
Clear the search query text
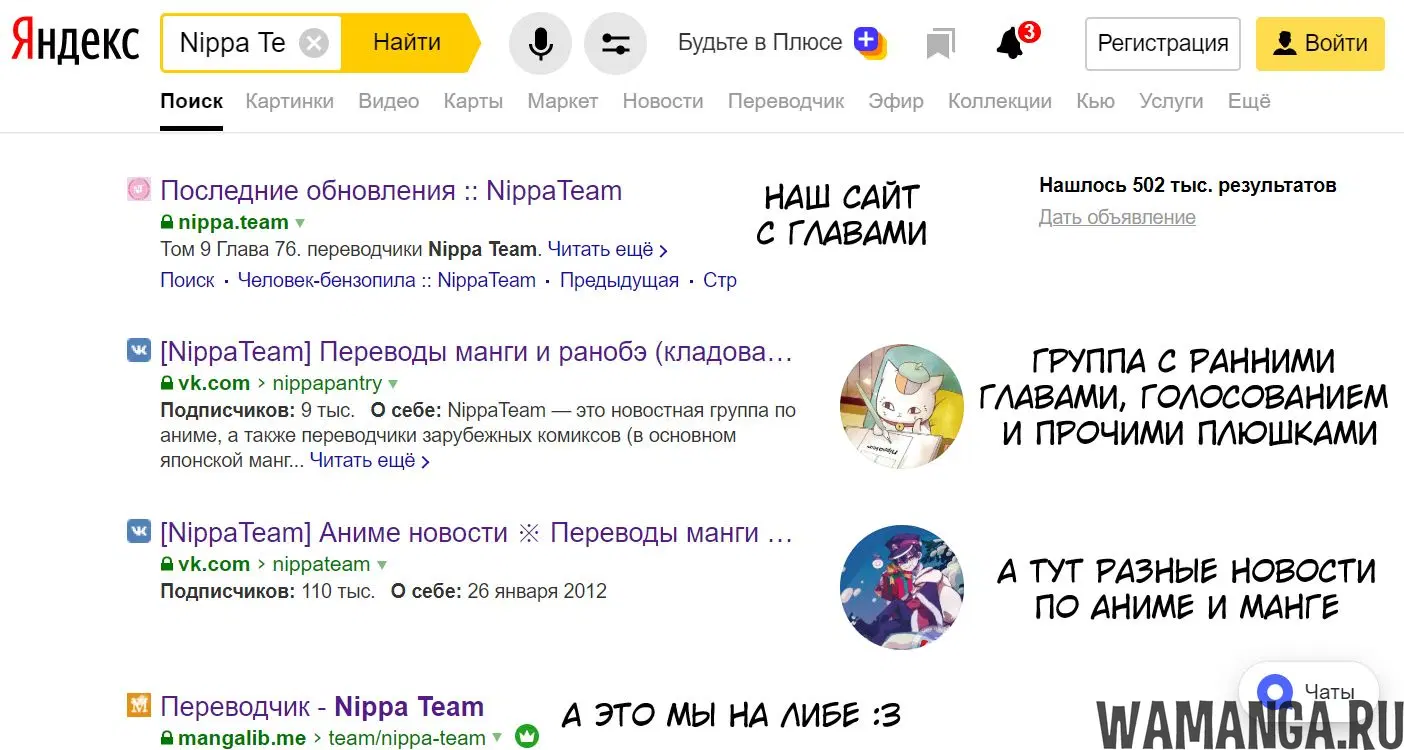pos(314,43)
